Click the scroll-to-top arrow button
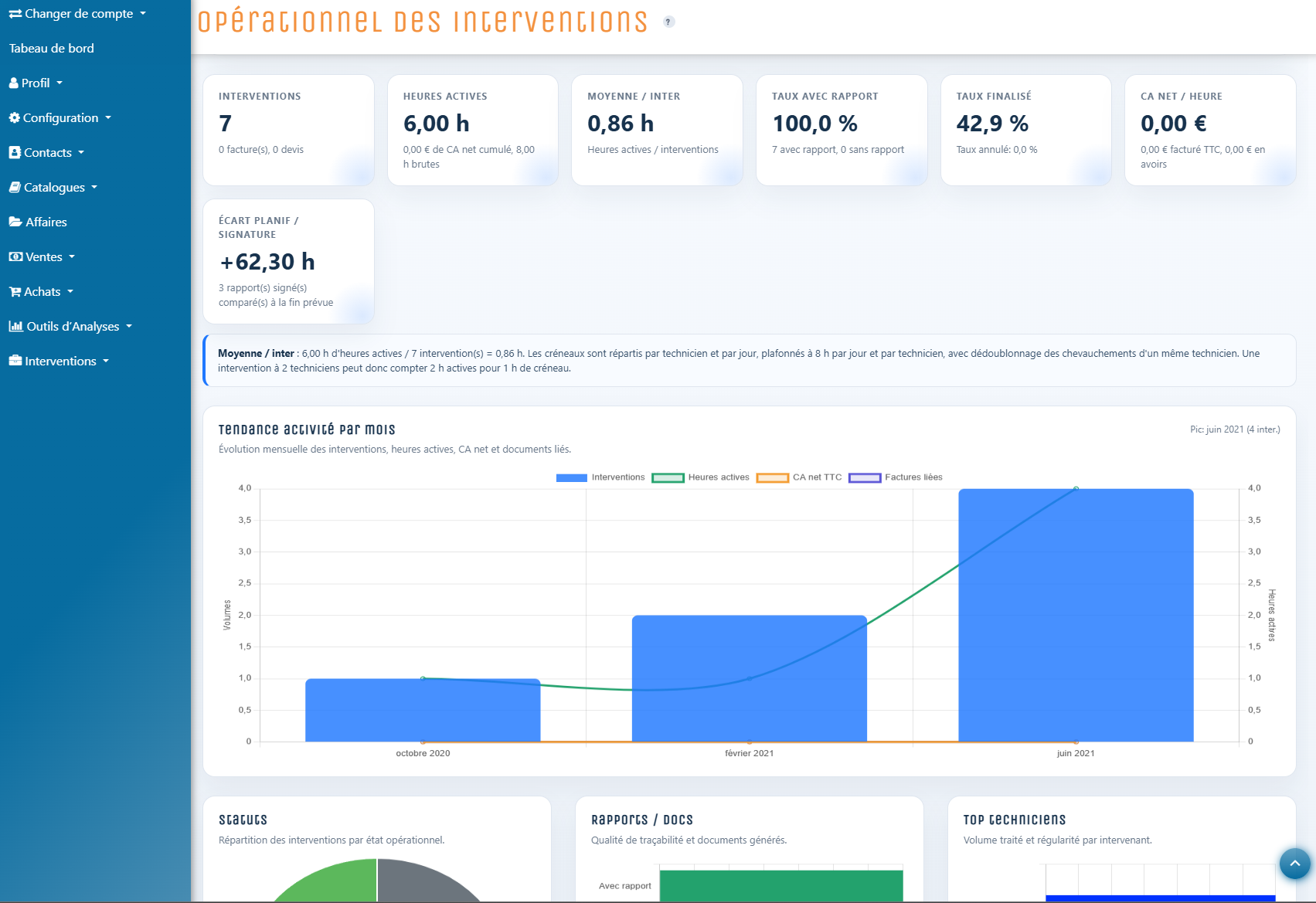The image size is (1316, 903). click(x=1295, y=864)
